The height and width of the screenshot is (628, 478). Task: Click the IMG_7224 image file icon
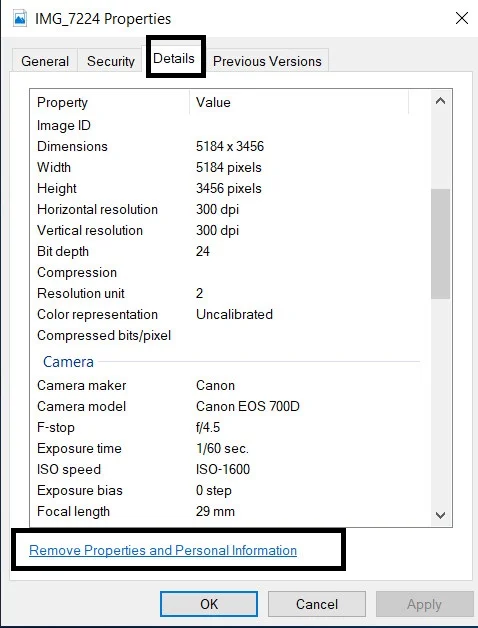20,18
